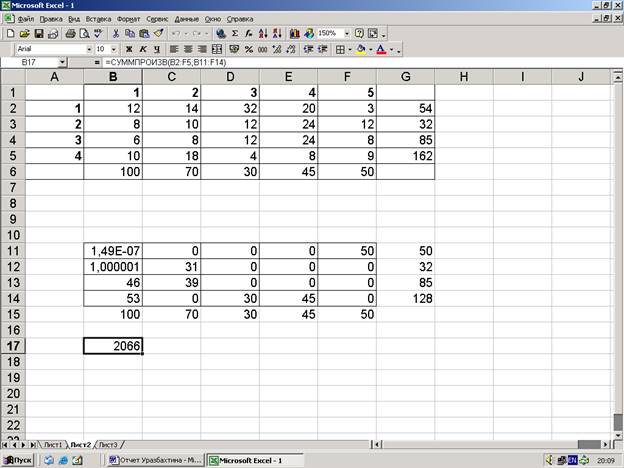Toggle italic (К) formatting

(x=143, y=49)
